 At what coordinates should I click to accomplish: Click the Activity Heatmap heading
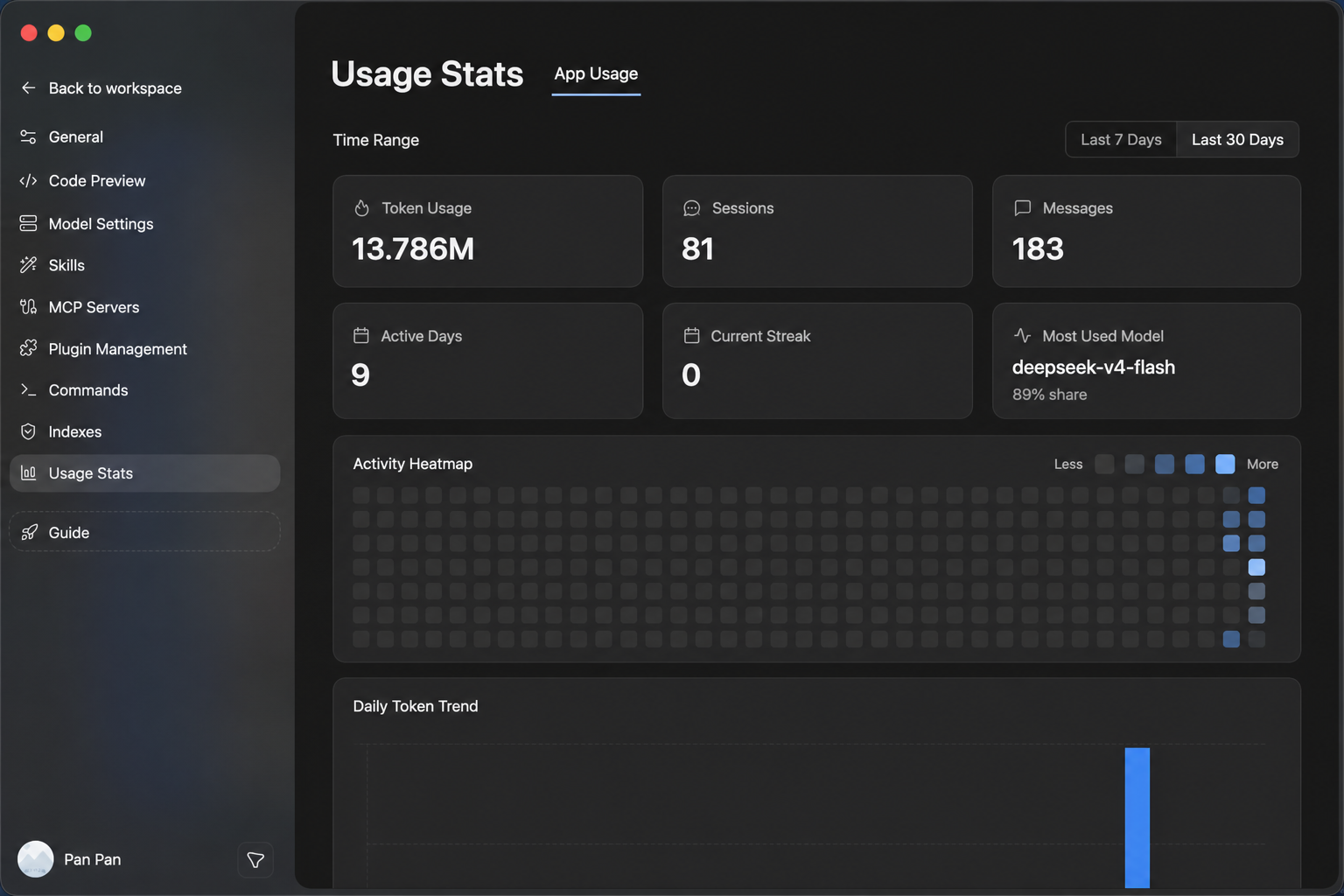click(x=413, y=464)
